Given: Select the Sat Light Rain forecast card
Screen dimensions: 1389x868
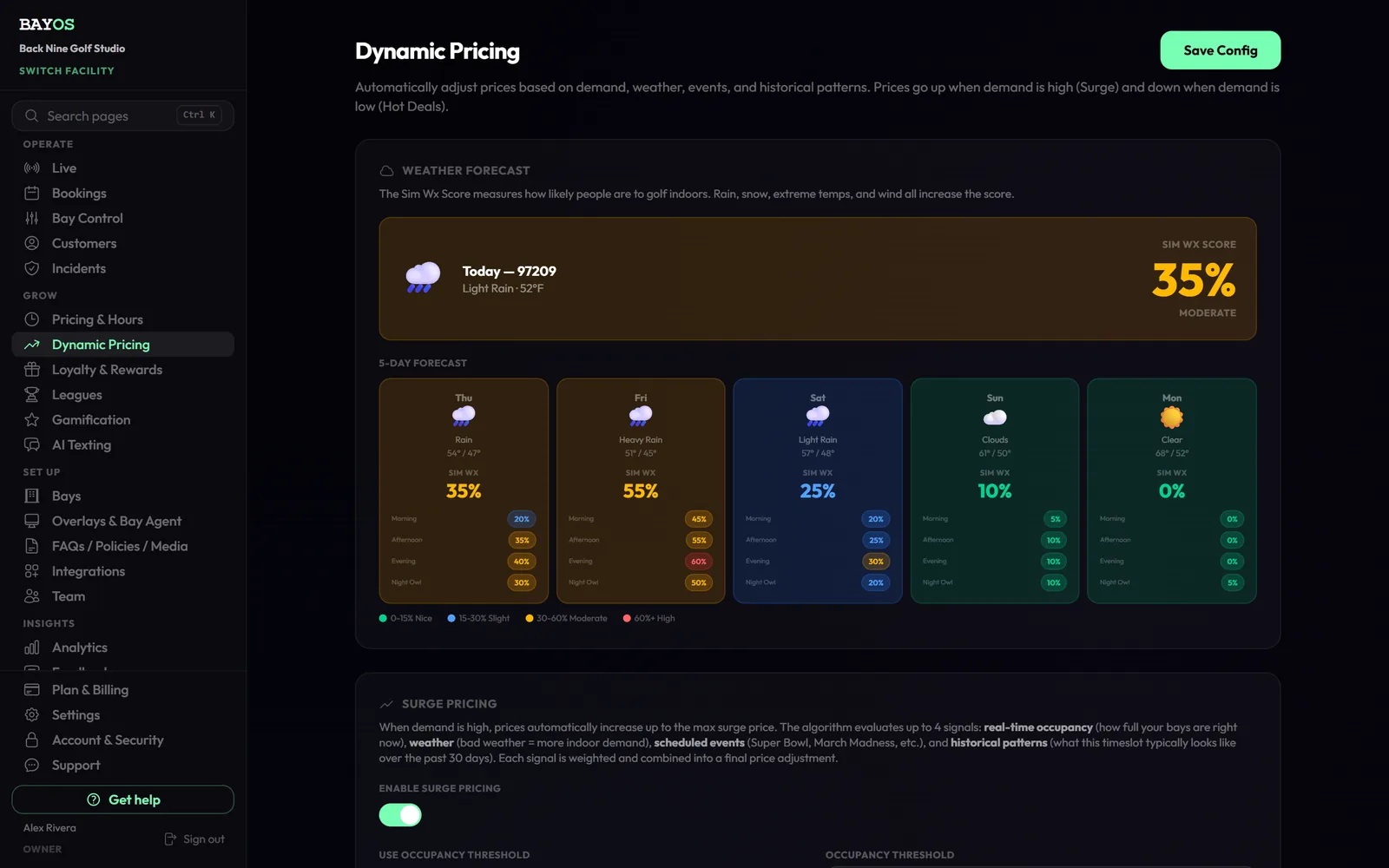Looking at the screenshot, I should point(818,490).
